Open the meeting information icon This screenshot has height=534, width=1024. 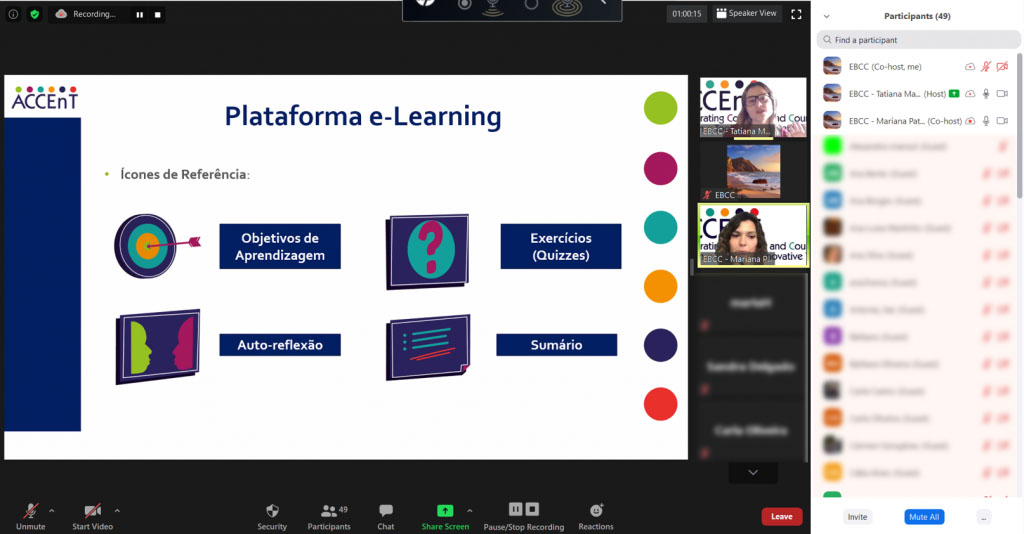(13, 14)
